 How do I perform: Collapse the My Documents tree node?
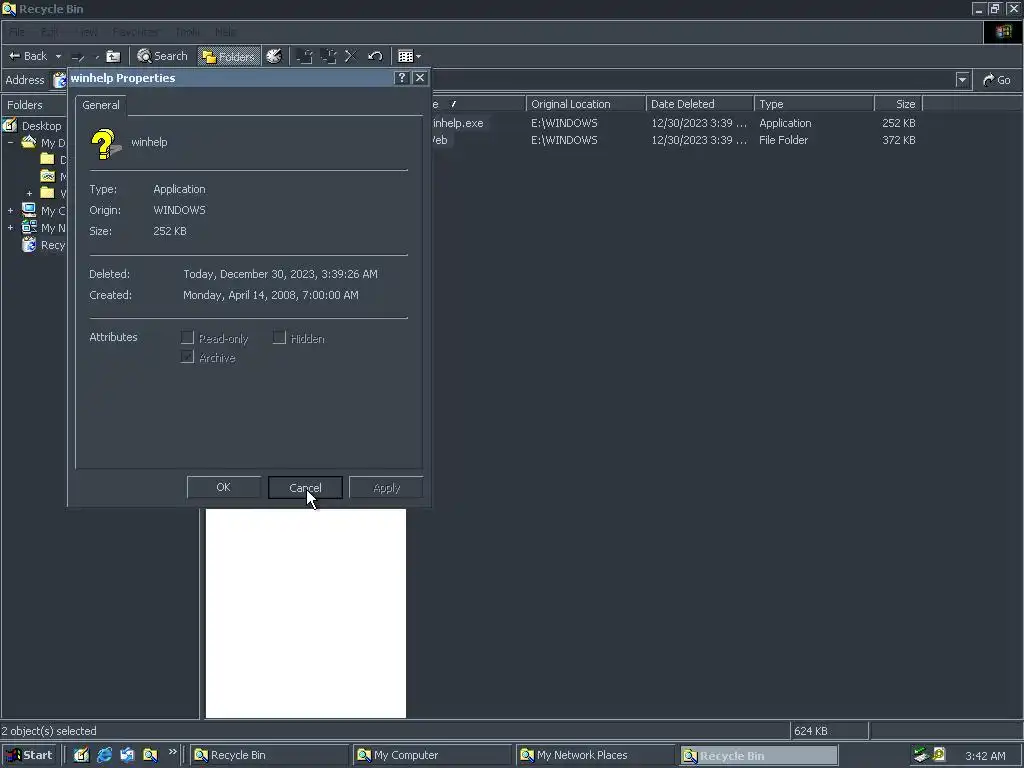(10, 142)
